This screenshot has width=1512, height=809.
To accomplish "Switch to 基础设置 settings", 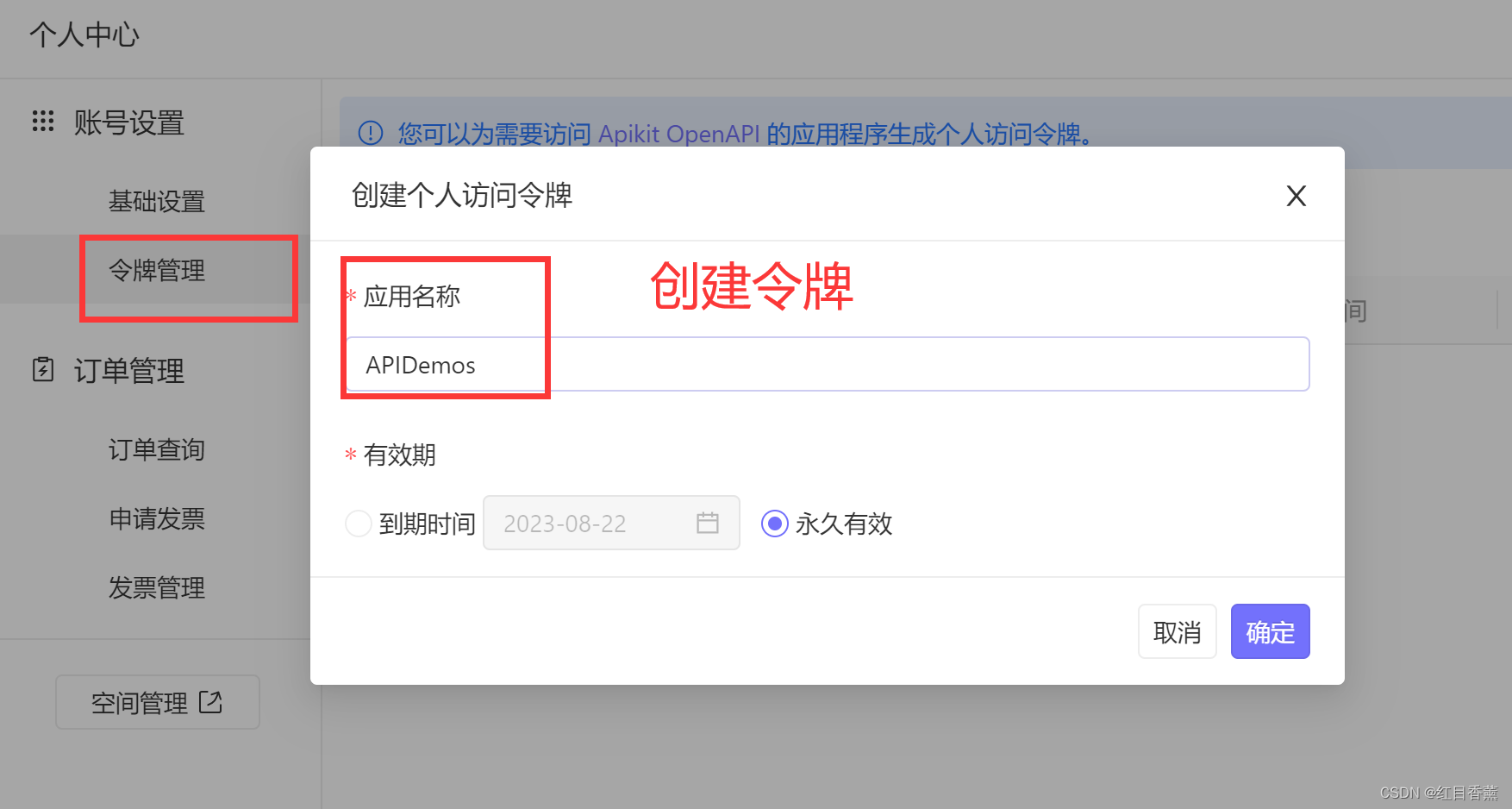I will point(156,201).
